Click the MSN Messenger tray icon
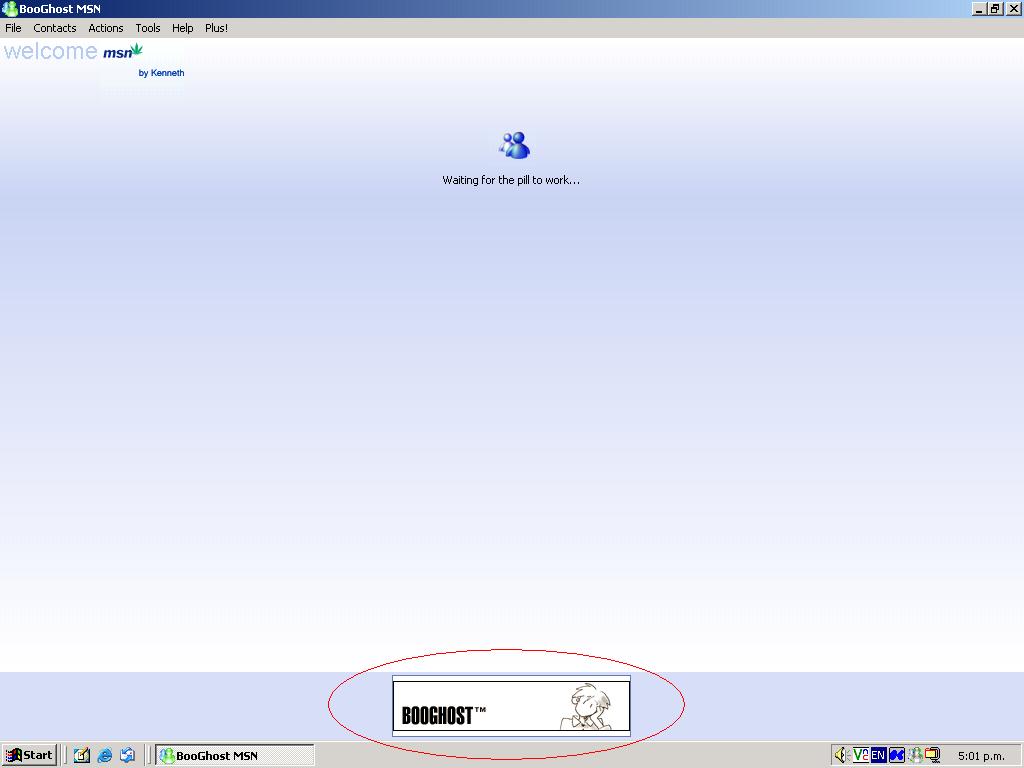 pyautogui.click(x=915, y=755)
